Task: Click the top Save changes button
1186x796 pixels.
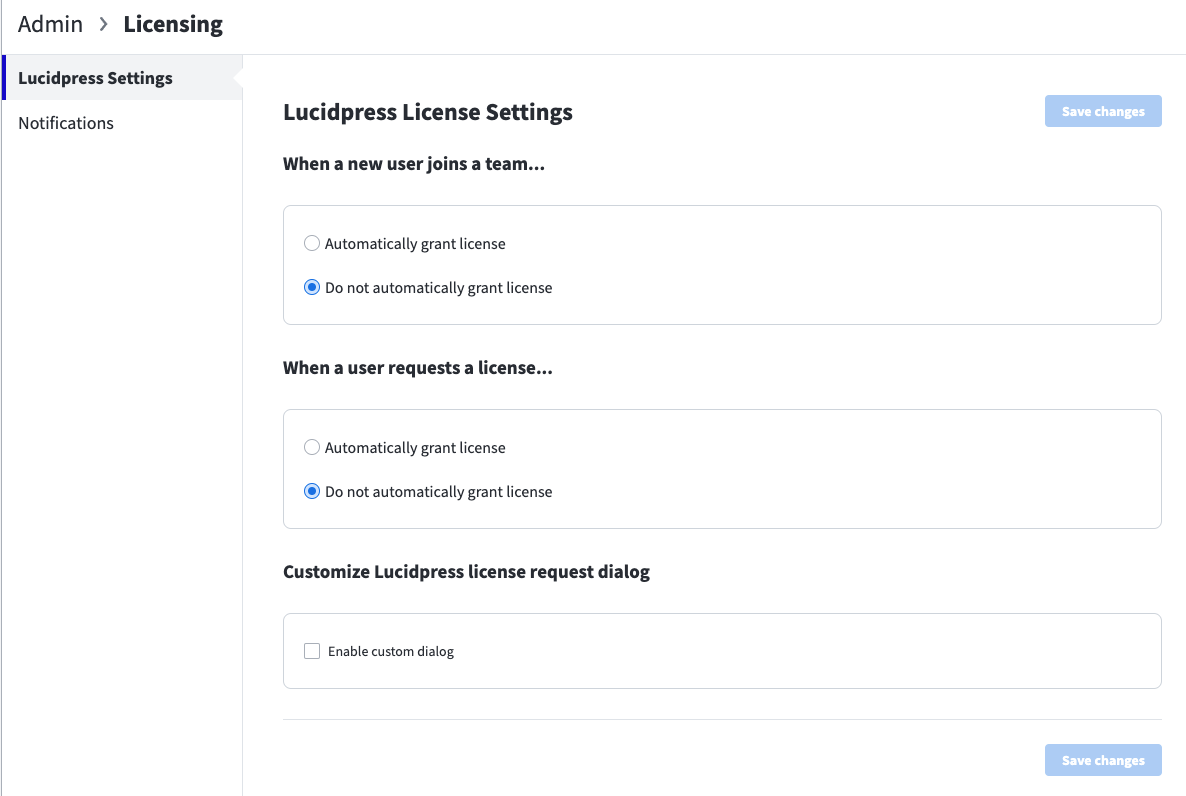Action: [1103, 111]
